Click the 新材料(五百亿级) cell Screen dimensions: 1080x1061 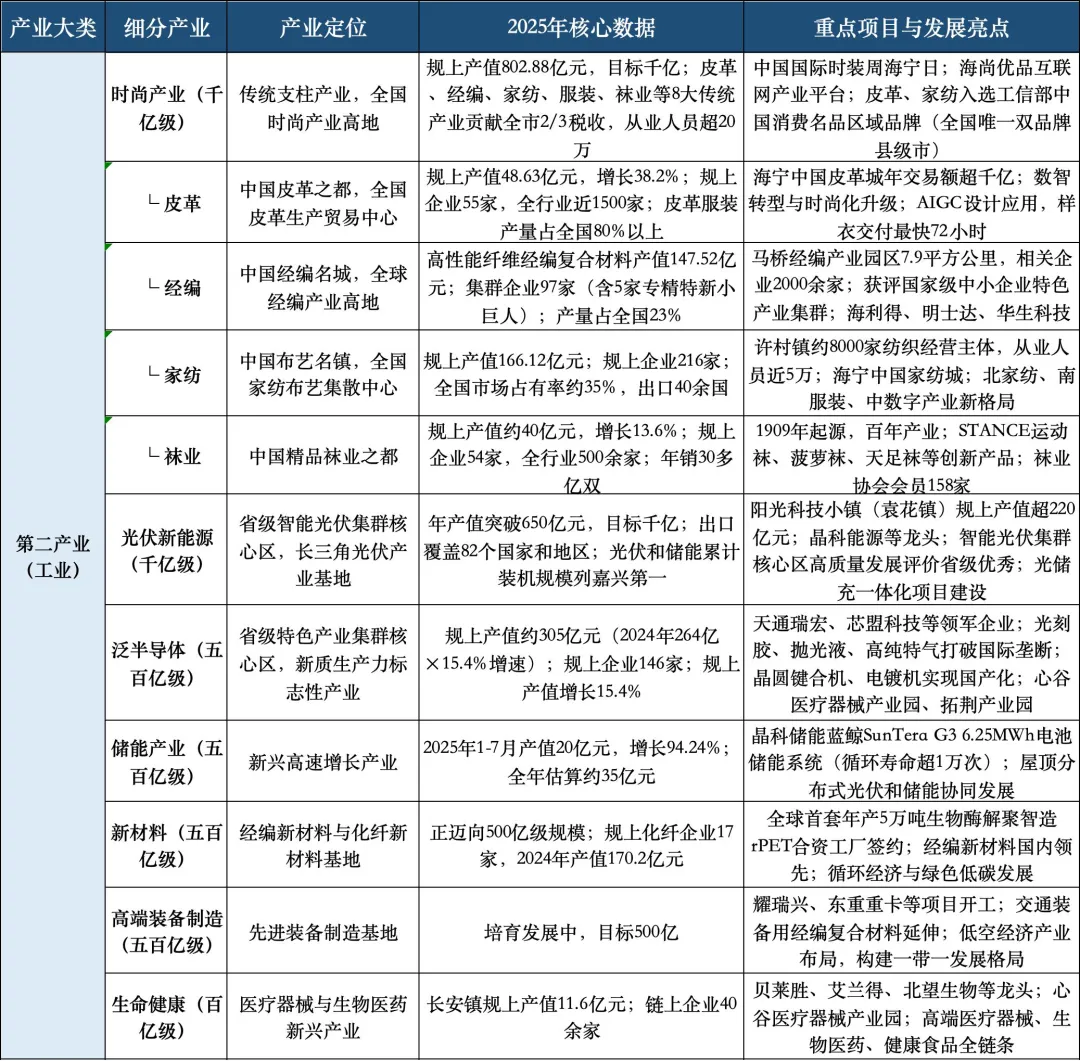(166, 845)
